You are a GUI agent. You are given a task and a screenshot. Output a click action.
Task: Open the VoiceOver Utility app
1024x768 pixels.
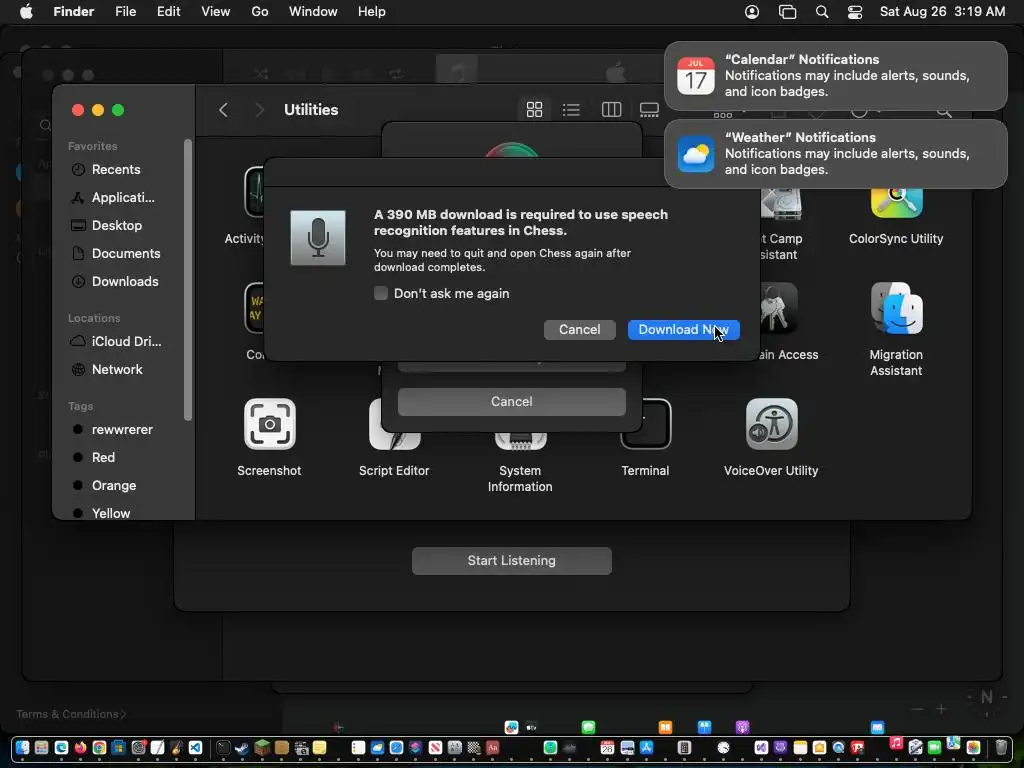tap(771, 424)
